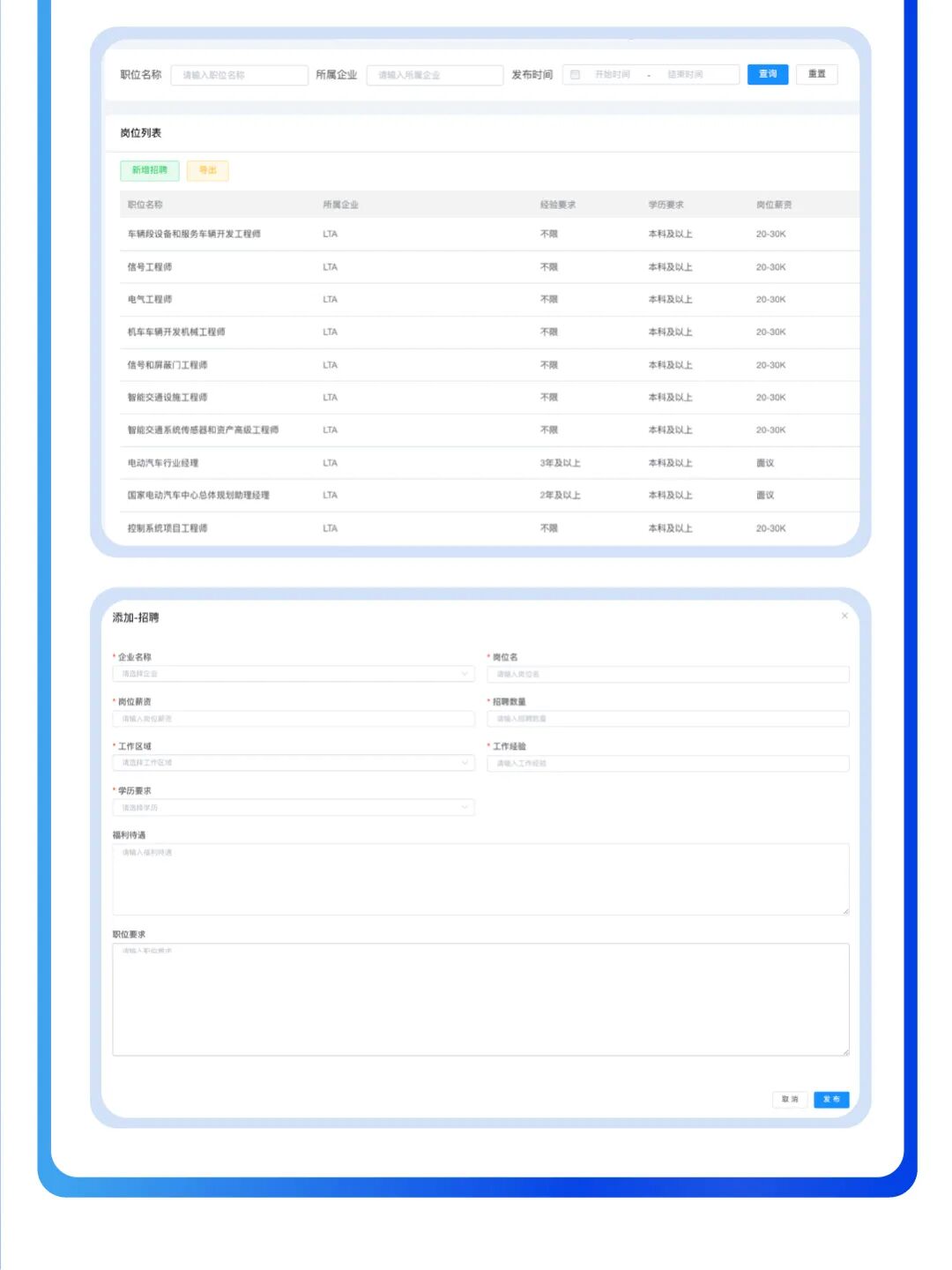Click inside the 职位要求 textarea
The width and height of the screenshot is (952, 1270).
click(481, 999)
